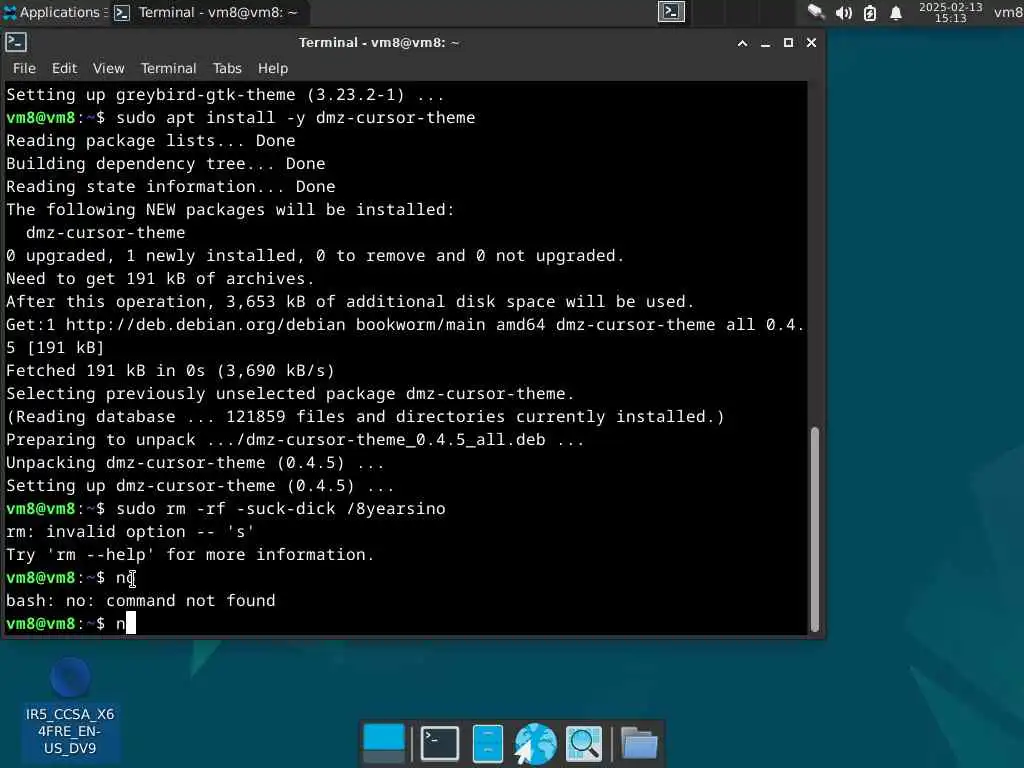The width and height of the screenshot is (1024, 768).
Task: Click the text 'Reading package lists... Done'
Action: point(151,140)
